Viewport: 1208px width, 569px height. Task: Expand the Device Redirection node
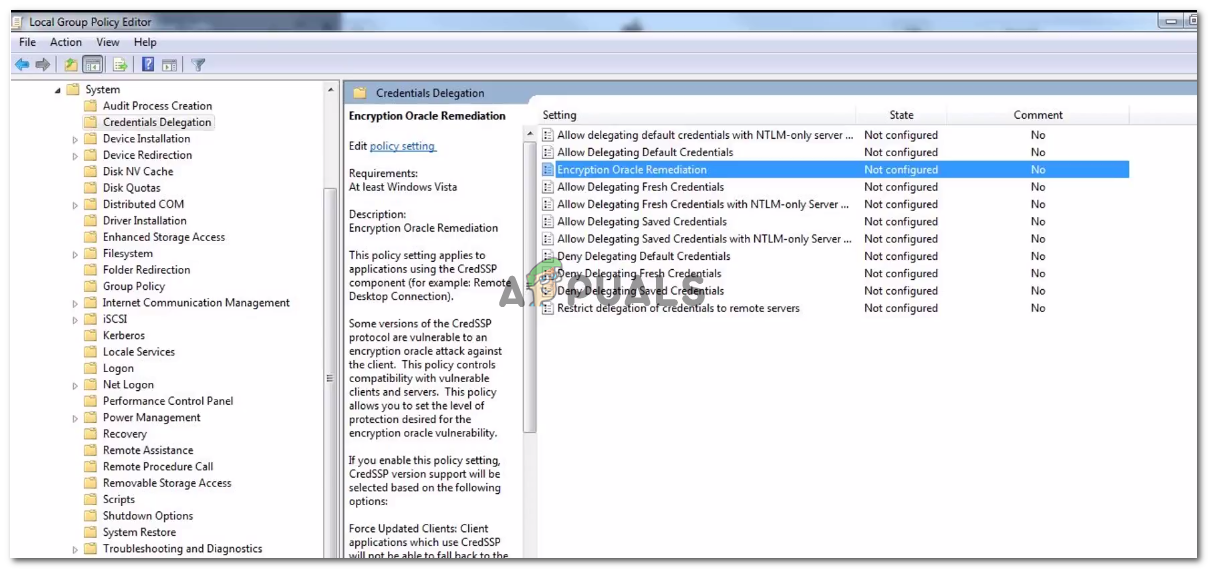tap(75, 156)
